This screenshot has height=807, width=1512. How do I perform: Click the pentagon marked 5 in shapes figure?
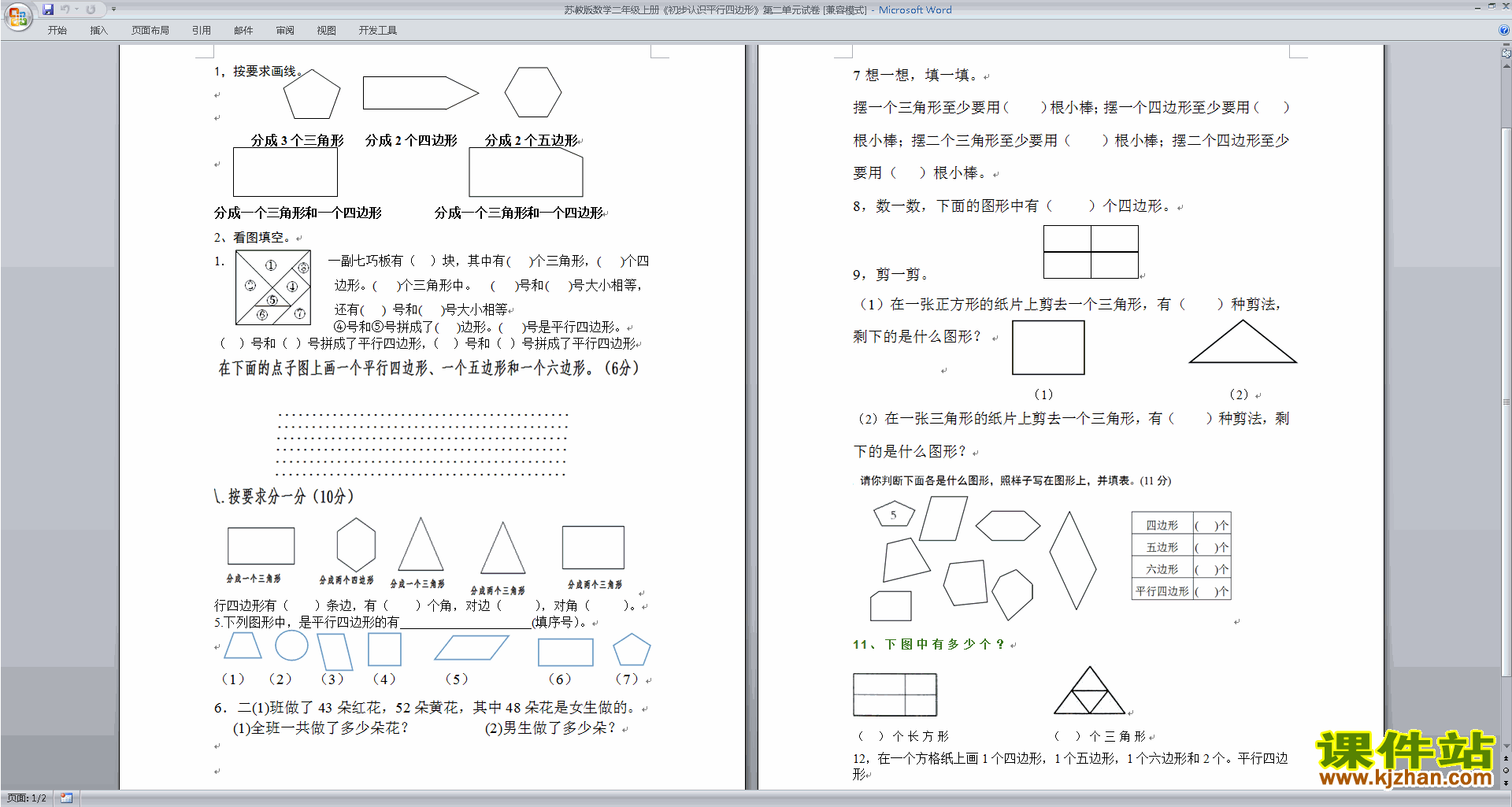[894, 514]
